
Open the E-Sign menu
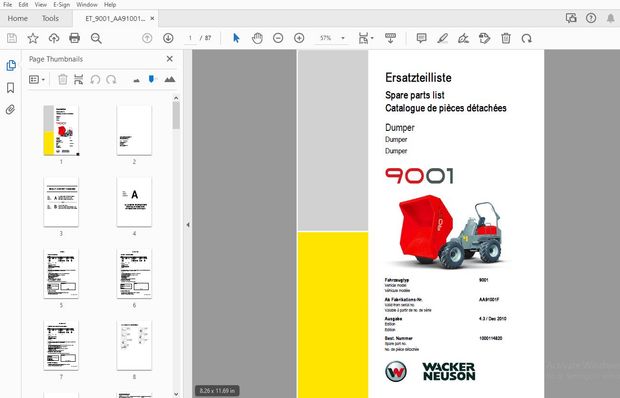pyautogui.click(x=61, y=5)
